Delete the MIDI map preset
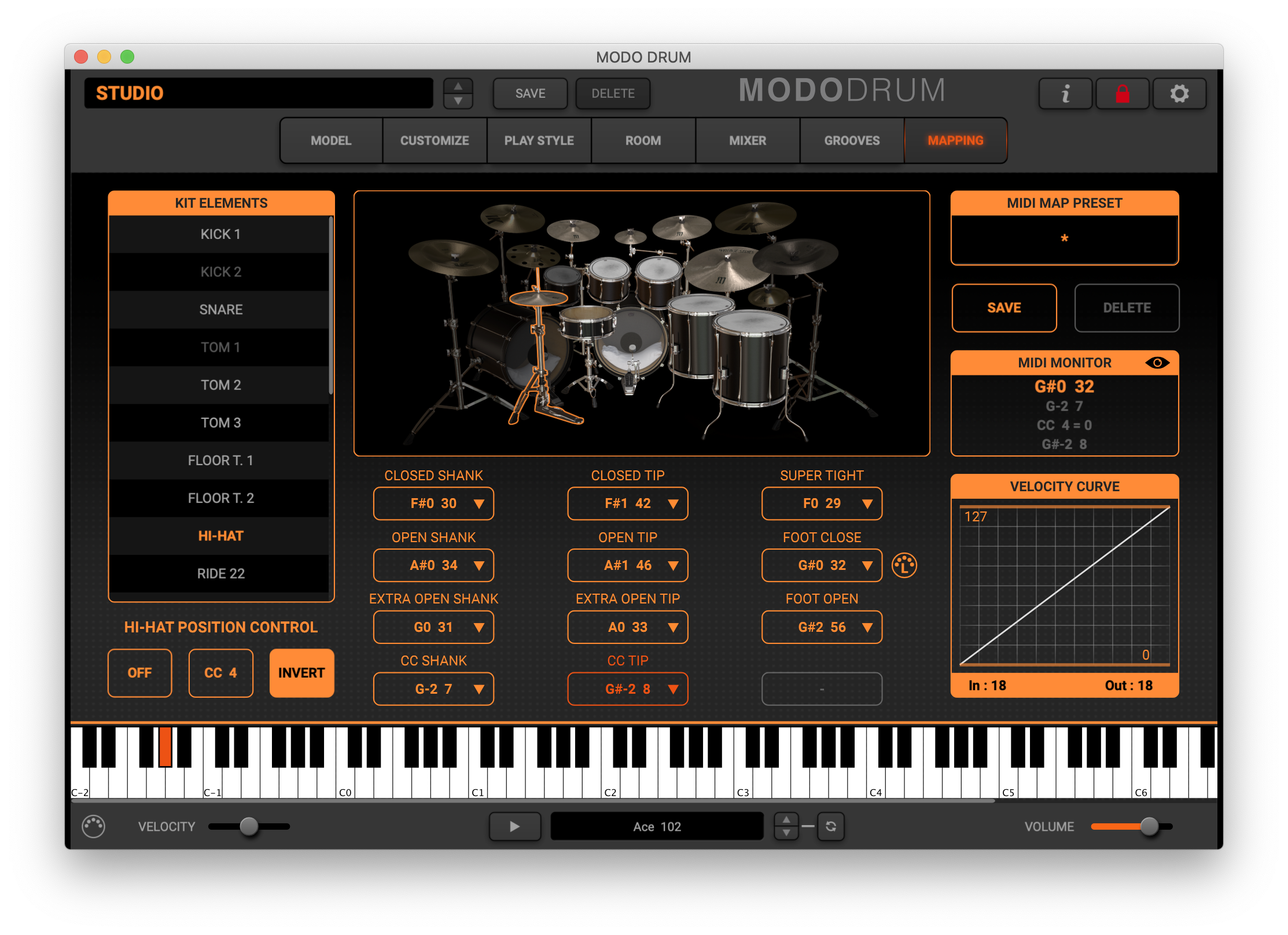The width and height of the screenshot is (1288, 935). (x=1127, y=308)
